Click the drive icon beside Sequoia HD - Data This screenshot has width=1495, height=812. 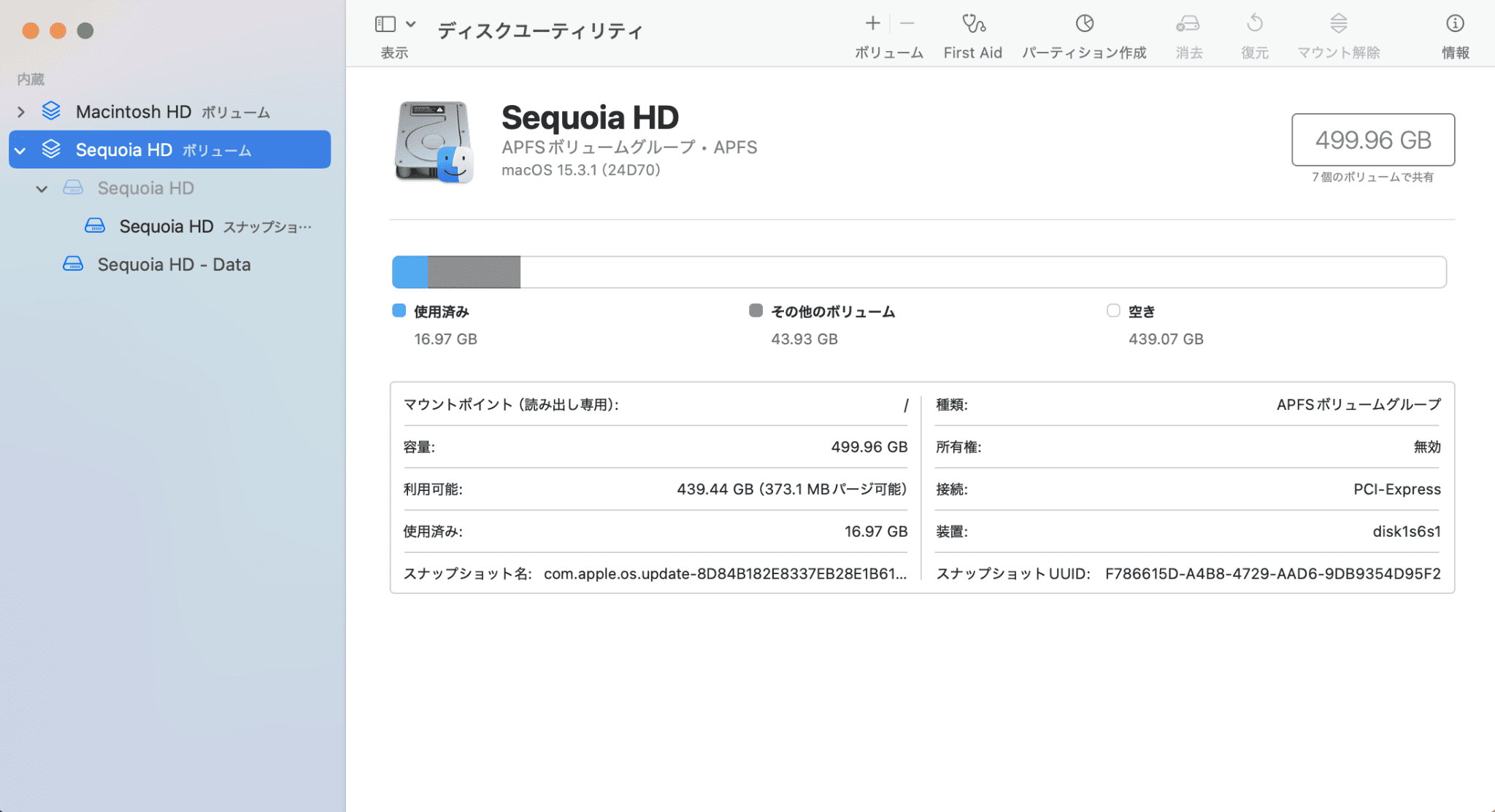pos(73,263)
